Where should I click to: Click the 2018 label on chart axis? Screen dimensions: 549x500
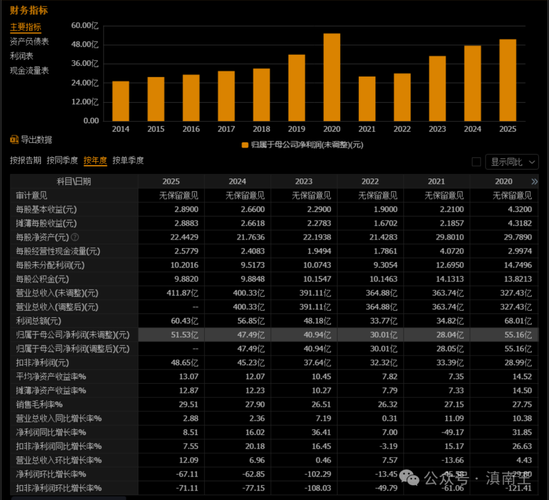tap(261, 129)
